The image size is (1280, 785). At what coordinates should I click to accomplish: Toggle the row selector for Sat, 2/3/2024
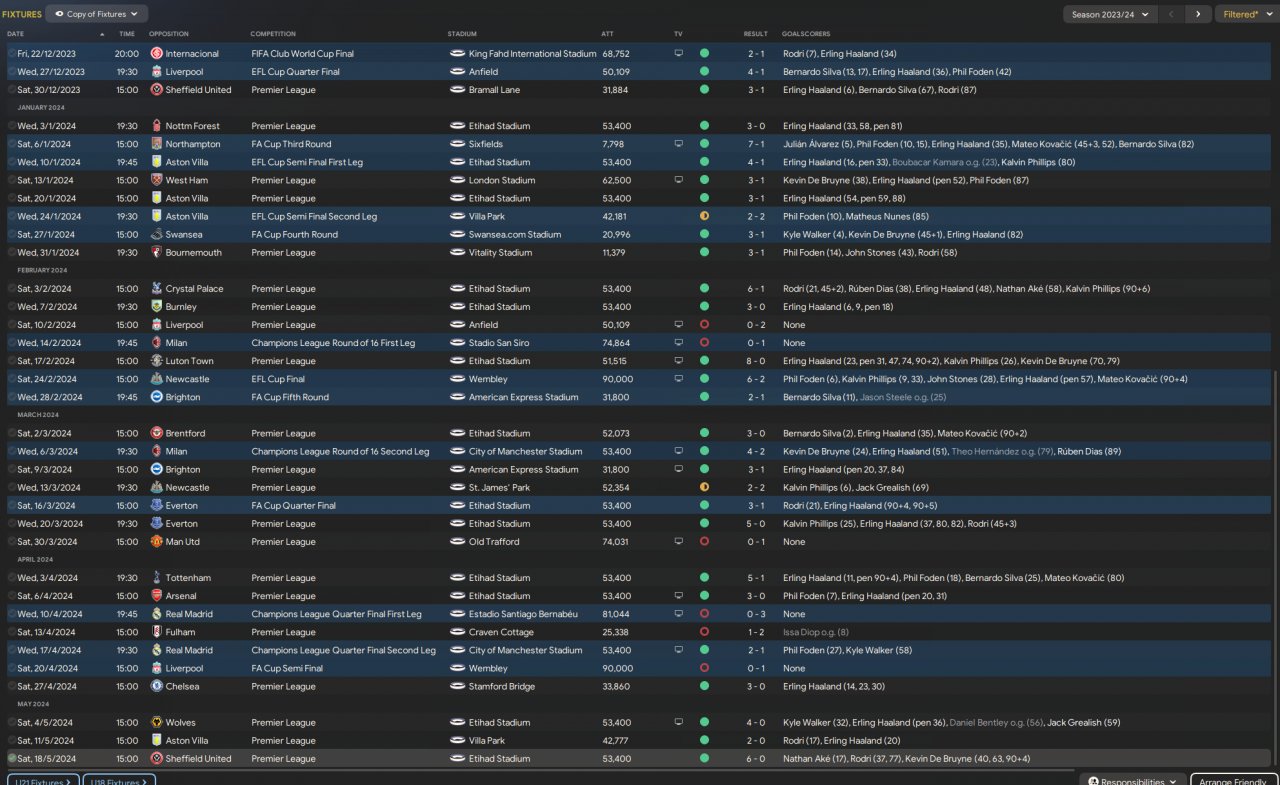click(x=11, y=434)
